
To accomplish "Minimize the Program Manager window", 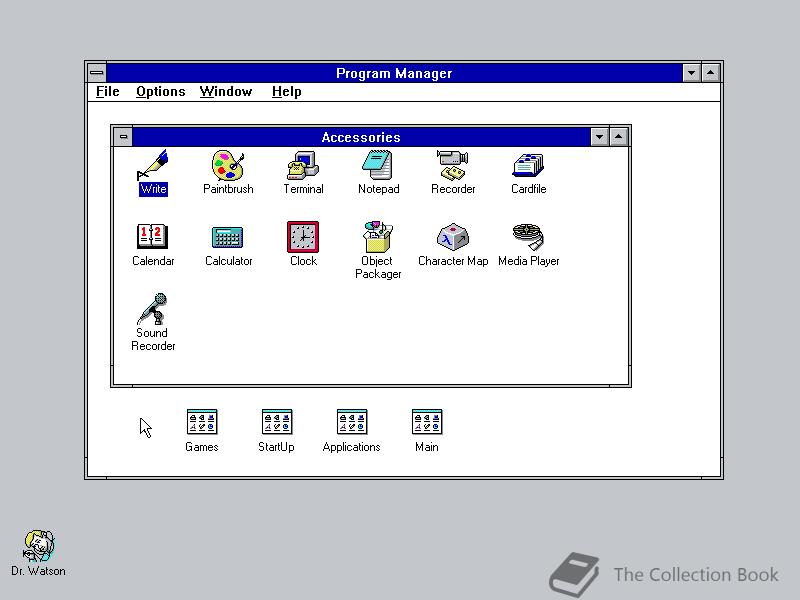I will click(691, 73).
